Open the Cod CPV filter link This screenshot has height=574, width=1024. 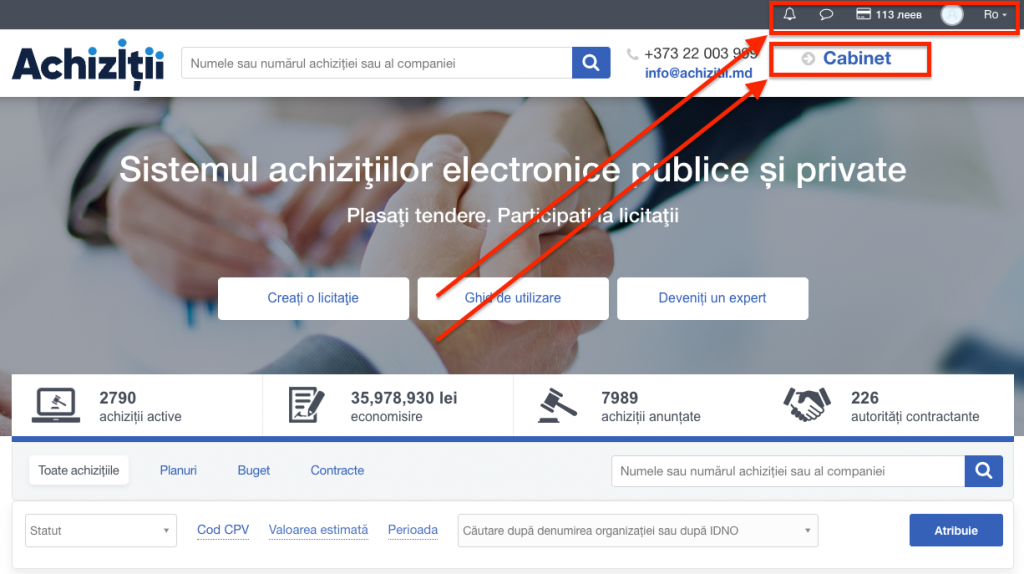223,530
